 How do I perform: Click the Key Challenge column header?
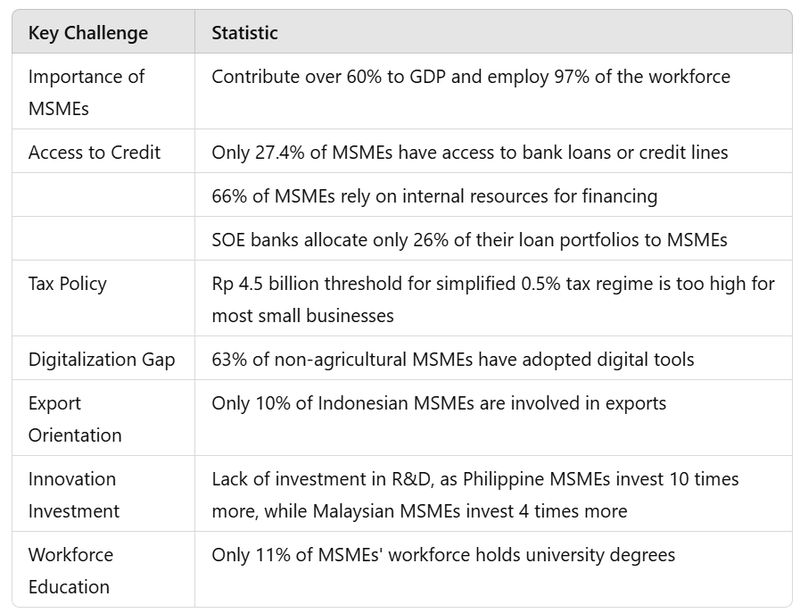tap(88, 33)
